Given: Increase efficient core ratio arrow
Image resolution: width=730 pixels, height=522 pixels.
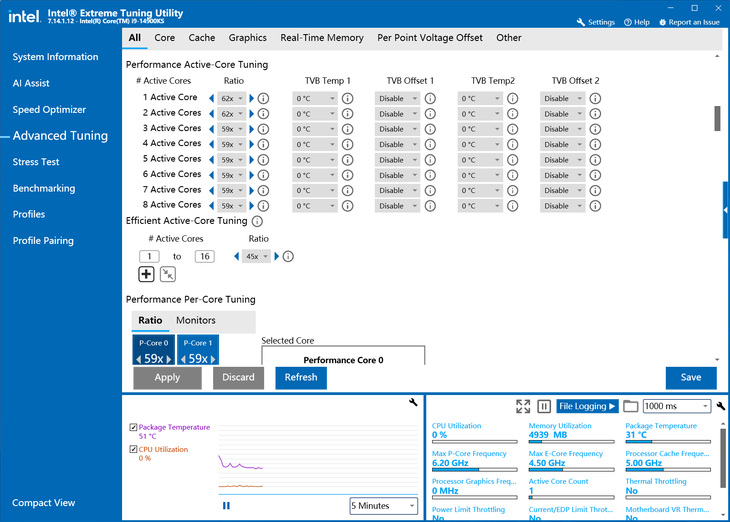Looking at the screenshot, I should (277, 256).
